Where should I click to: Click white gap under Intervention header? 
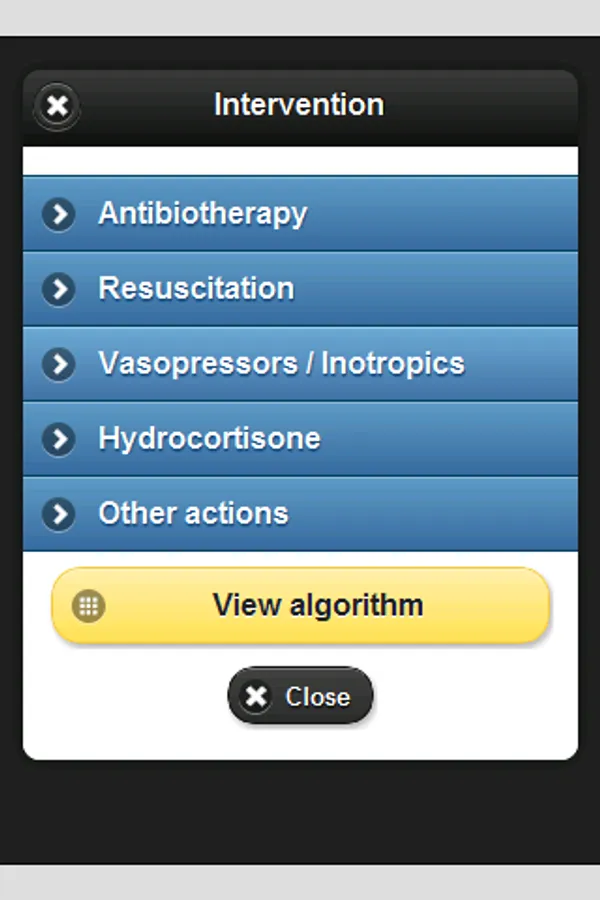tap(300, 160)
